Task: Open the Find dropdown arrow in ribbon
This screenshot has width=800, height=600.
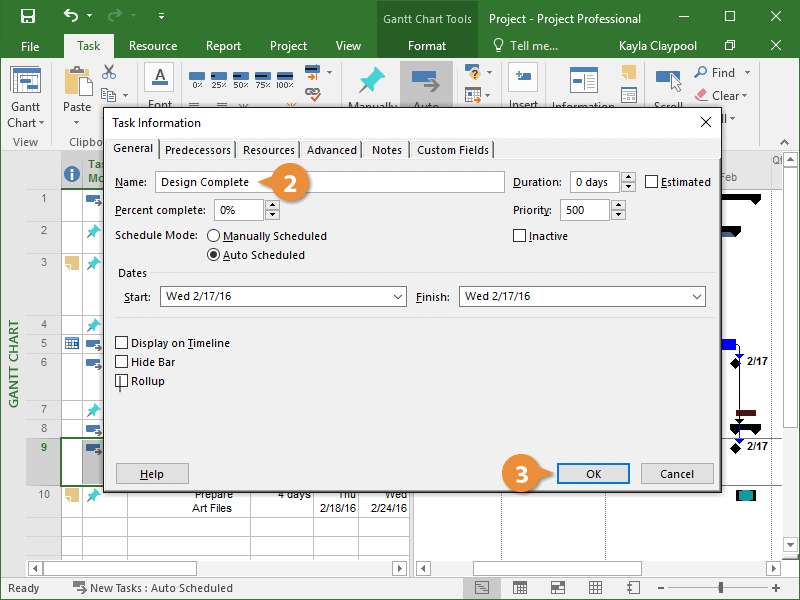Action: 747,73
